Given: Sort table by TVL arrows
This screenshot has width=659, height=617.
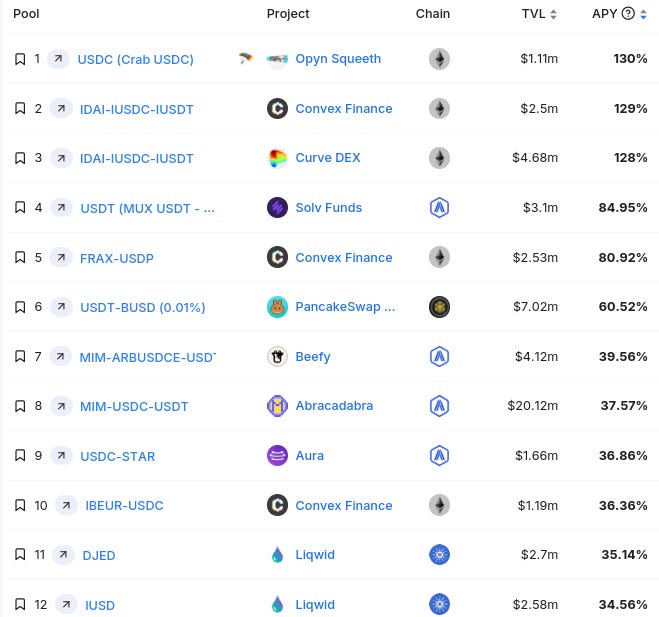Looking at the screenshot, I should point(554,14).
